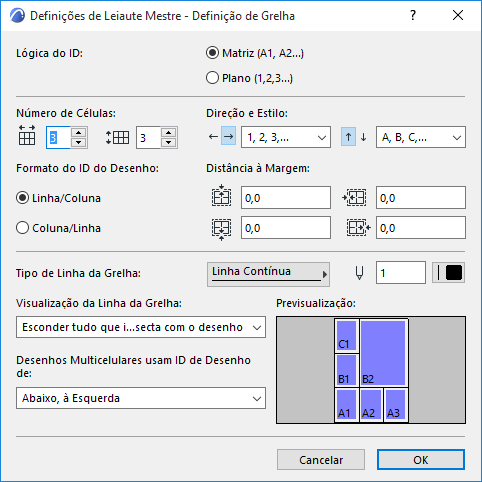Click the top margin distance icon
This screenshot has width=482, height=482.
click(221, 196)
